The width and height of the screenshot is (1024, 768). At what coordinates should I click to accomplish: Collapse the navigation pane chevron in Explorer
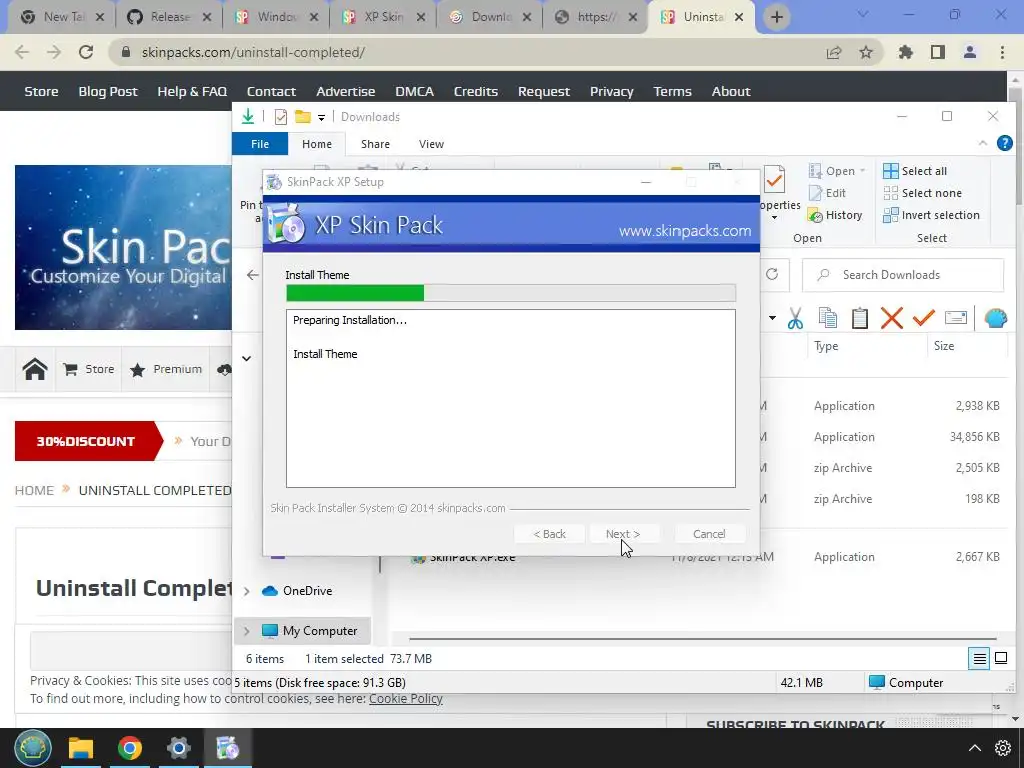pyautogui.click(x=246, y=359)
